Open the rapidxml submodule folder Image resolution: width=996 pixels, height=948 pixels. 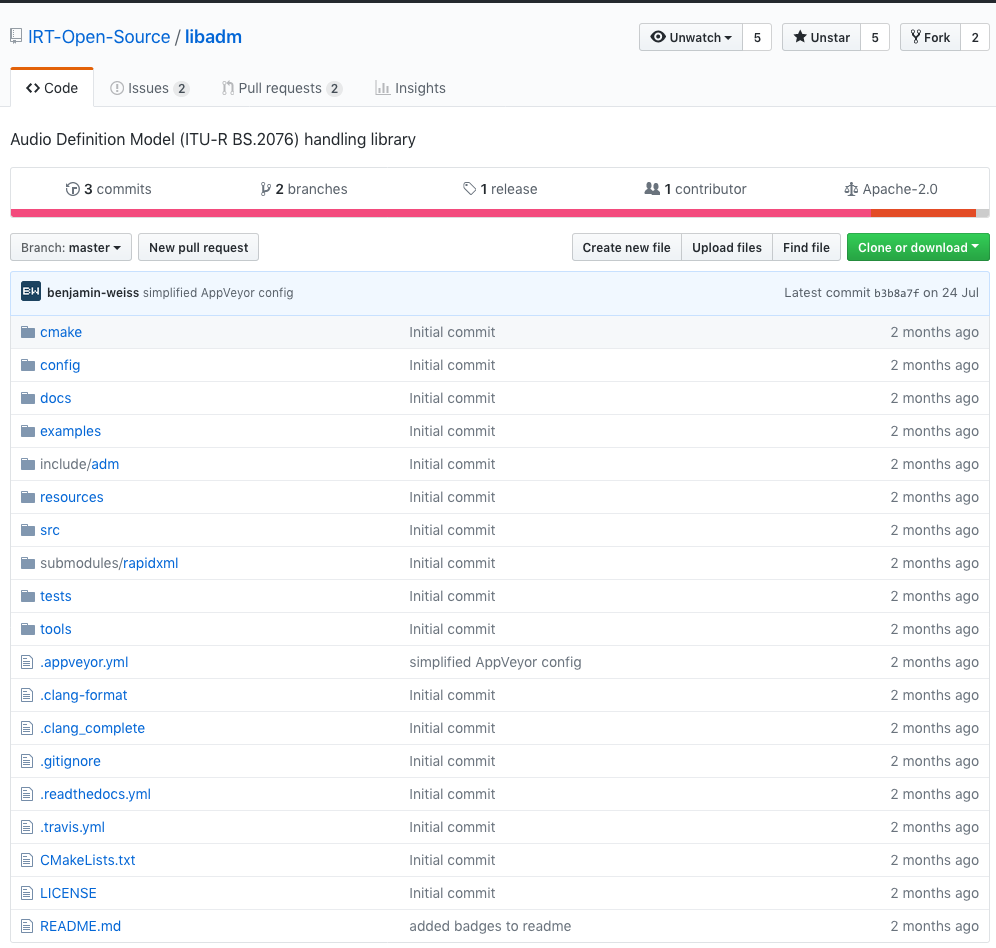(151, 563)
